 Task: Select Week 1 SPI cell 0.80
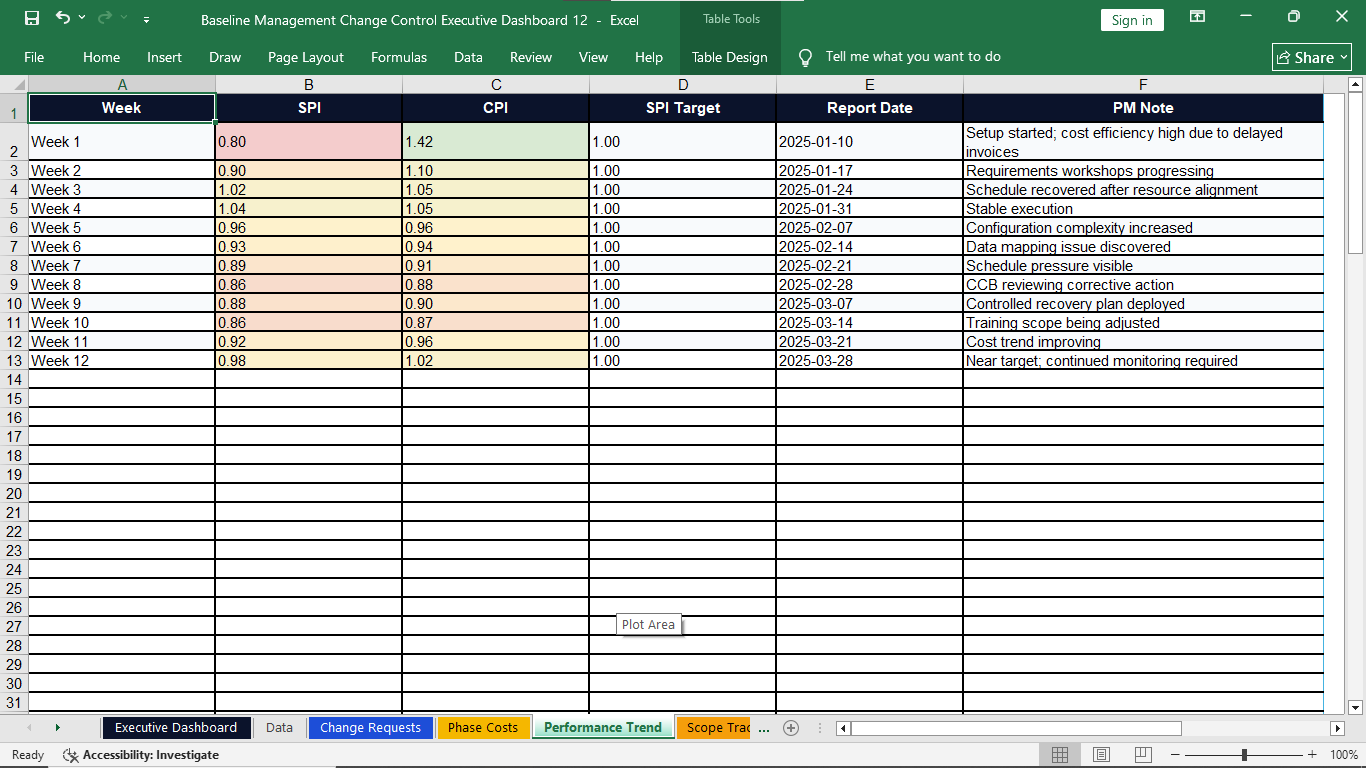(x=309, y=142)
